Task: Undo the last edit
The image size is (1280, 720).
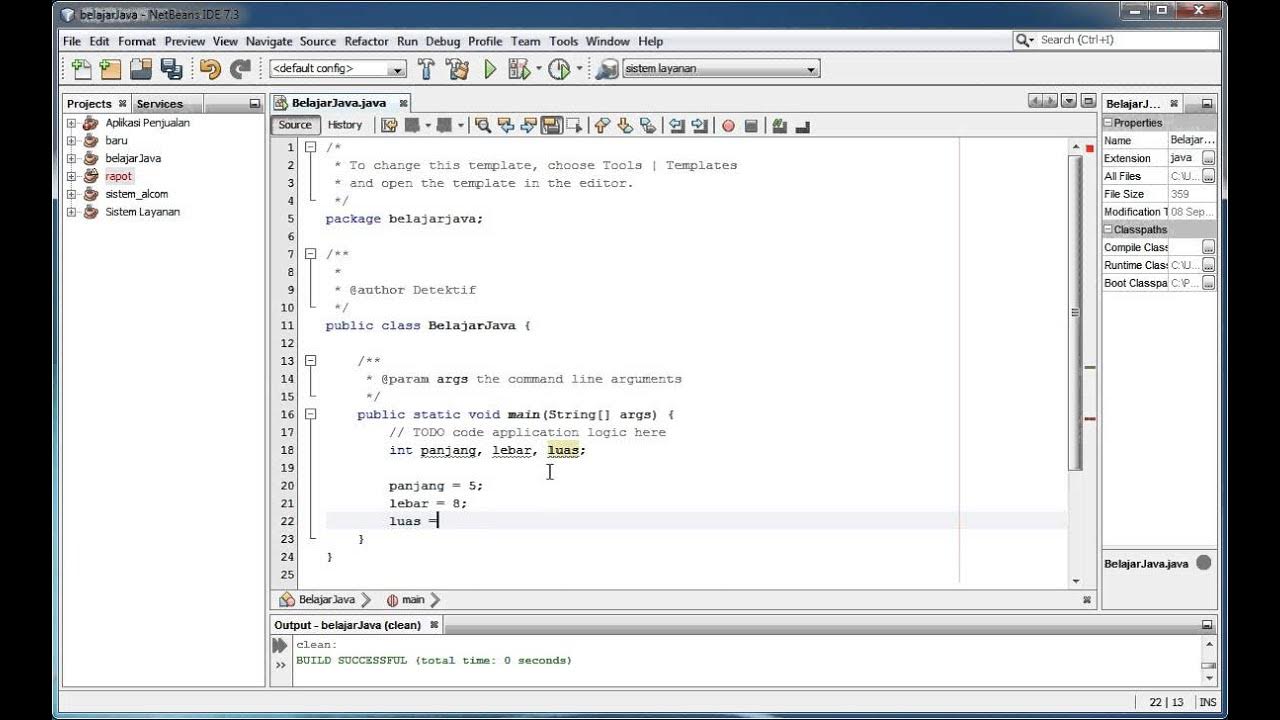Action: pos(210,69)
